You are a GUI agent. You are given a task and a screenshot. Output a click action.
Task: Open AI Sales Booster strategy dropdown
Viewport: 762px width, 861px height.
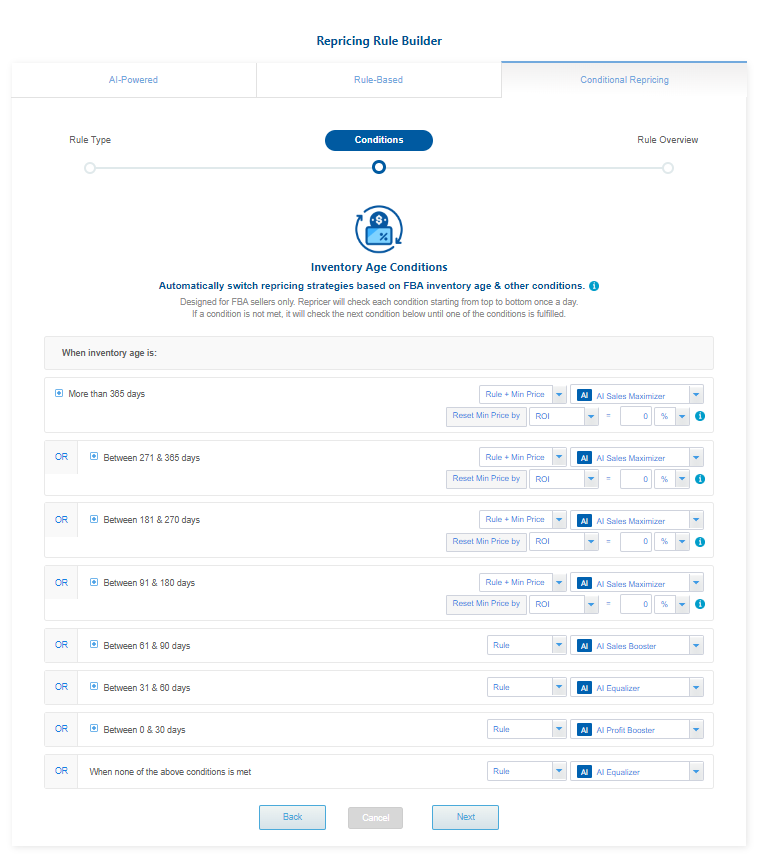coord(637,646)
